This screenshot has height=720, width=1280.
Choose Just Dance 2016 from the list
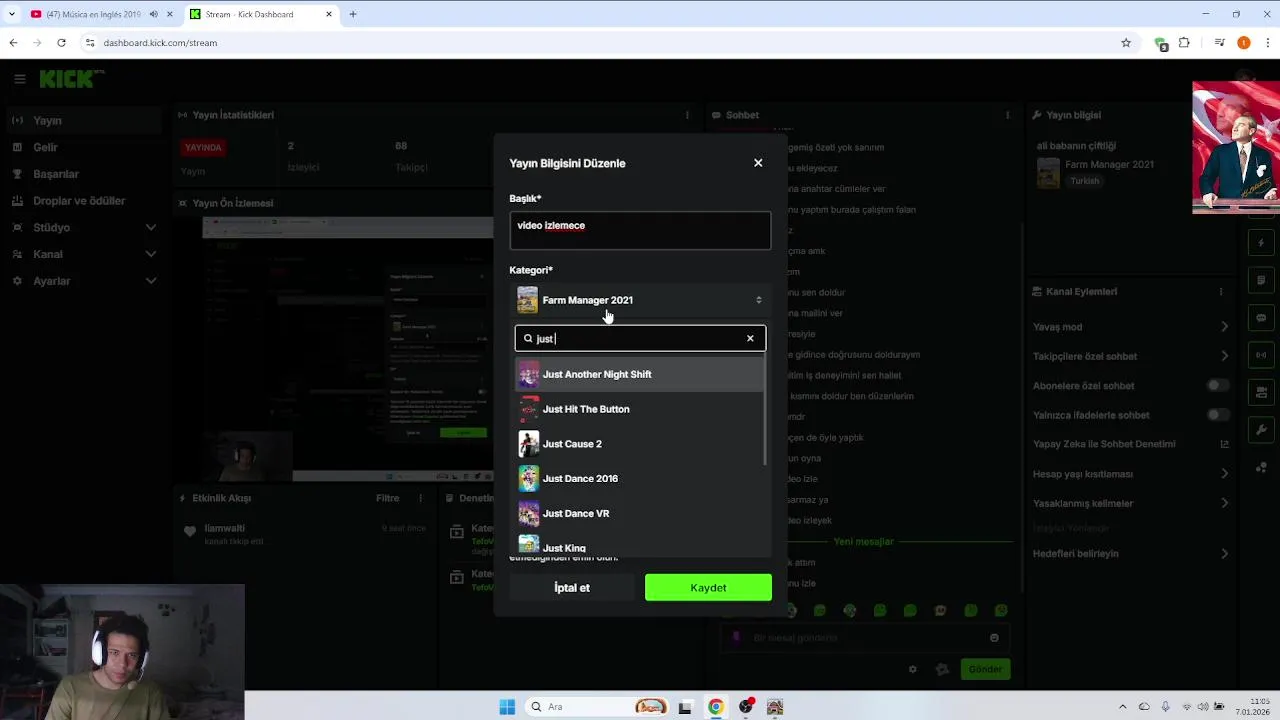pos(639,478)
